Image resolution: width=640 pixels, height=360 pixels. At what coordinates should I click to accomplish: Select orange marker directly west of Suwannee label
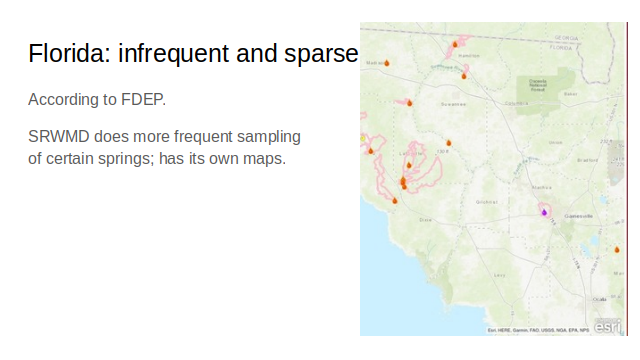click(x=409, y=103)
